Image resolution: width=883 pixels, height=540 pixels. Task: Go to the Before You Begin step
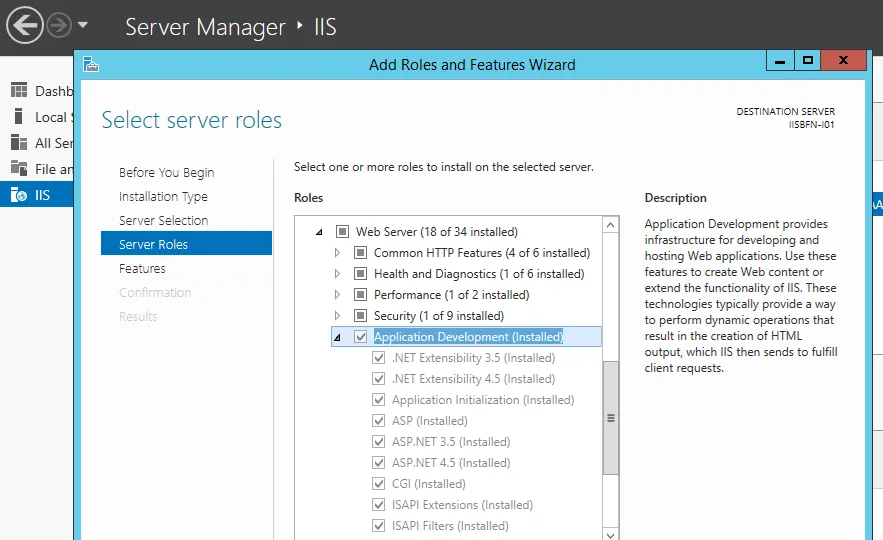point(166,173)
